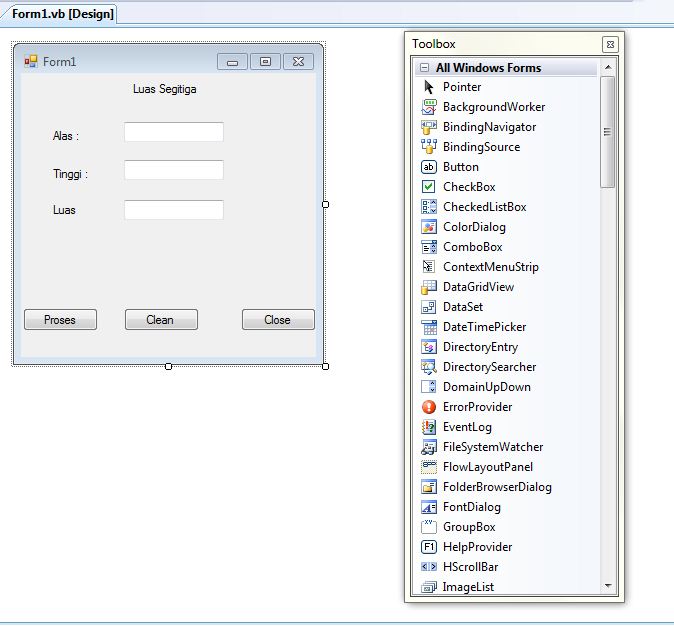Select the ComboBox control icon
This screenshot has height=626, width=674.
(x=429, y=247)
